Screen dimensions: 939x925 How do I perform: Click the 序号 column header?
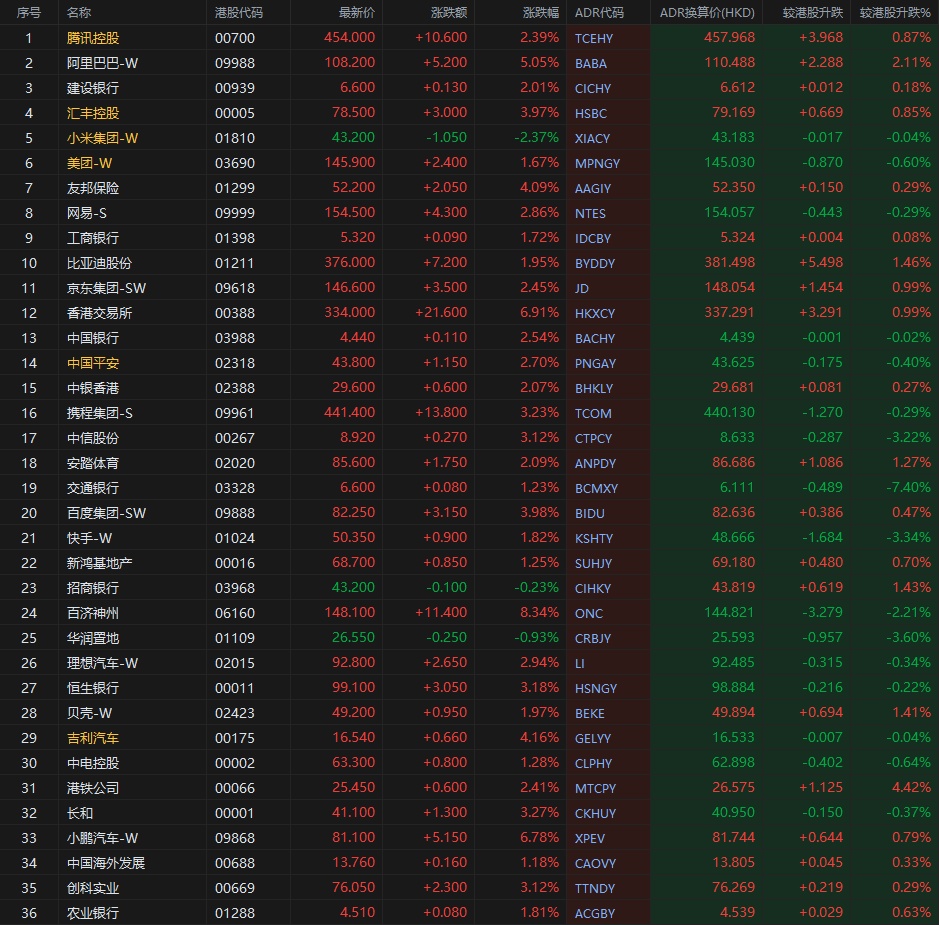[x=29, y=13]
